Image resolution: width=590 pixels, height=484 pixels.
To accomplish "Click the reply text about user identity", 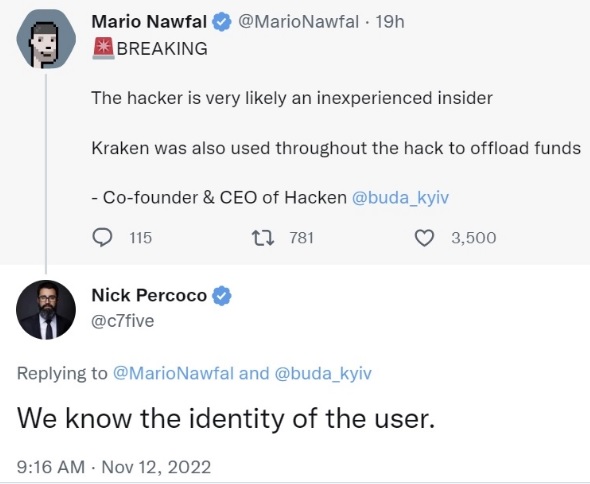I will pyautogui.click(x=226, y=419).
